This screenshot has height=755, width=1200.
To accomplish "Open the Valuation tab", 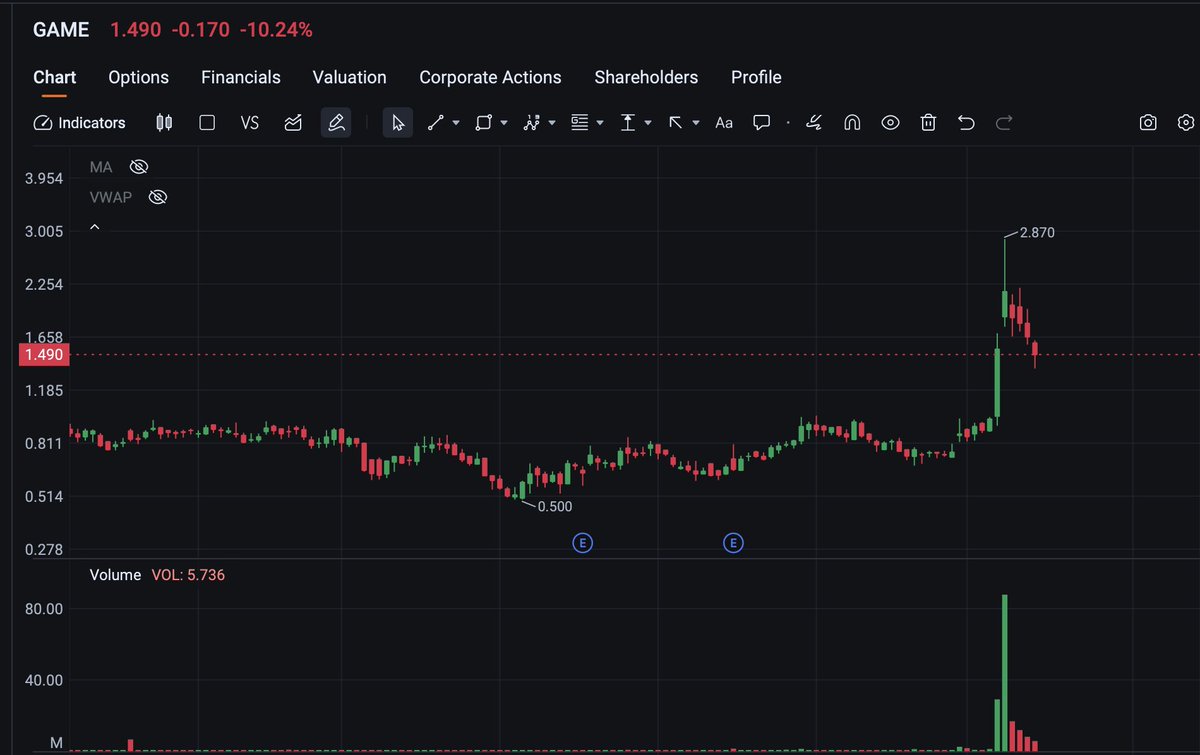I will [x=349, y=77].
